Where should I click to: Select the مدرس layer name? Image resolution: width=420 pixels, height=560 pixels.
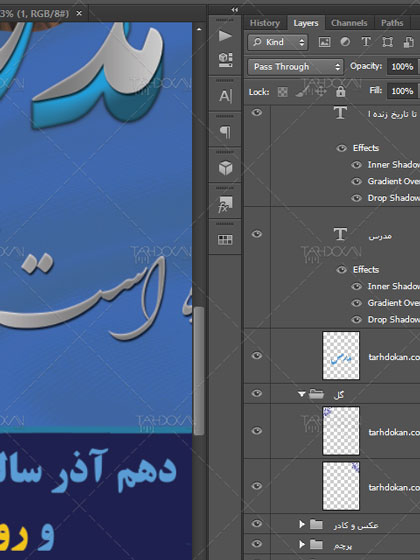click(380, 236)
